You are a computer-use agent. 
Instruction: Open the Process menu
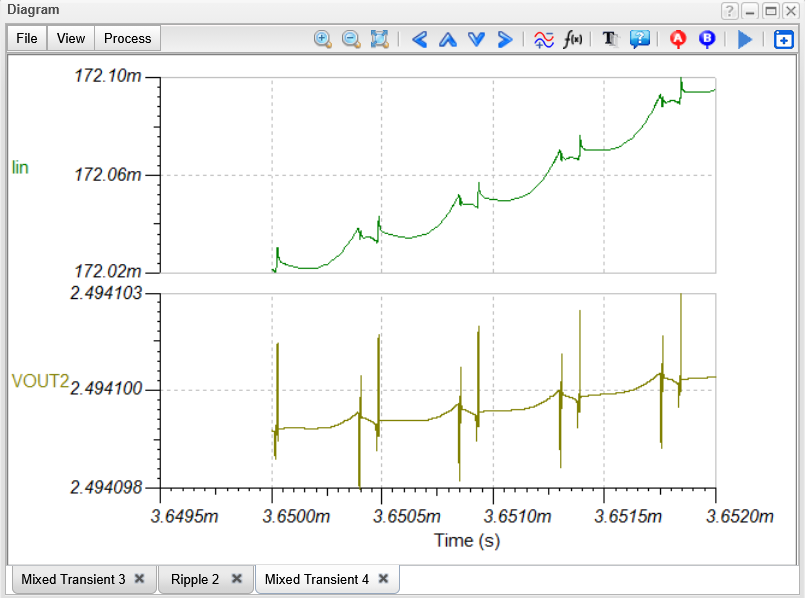pyautogui.click(x=128, y=39)
